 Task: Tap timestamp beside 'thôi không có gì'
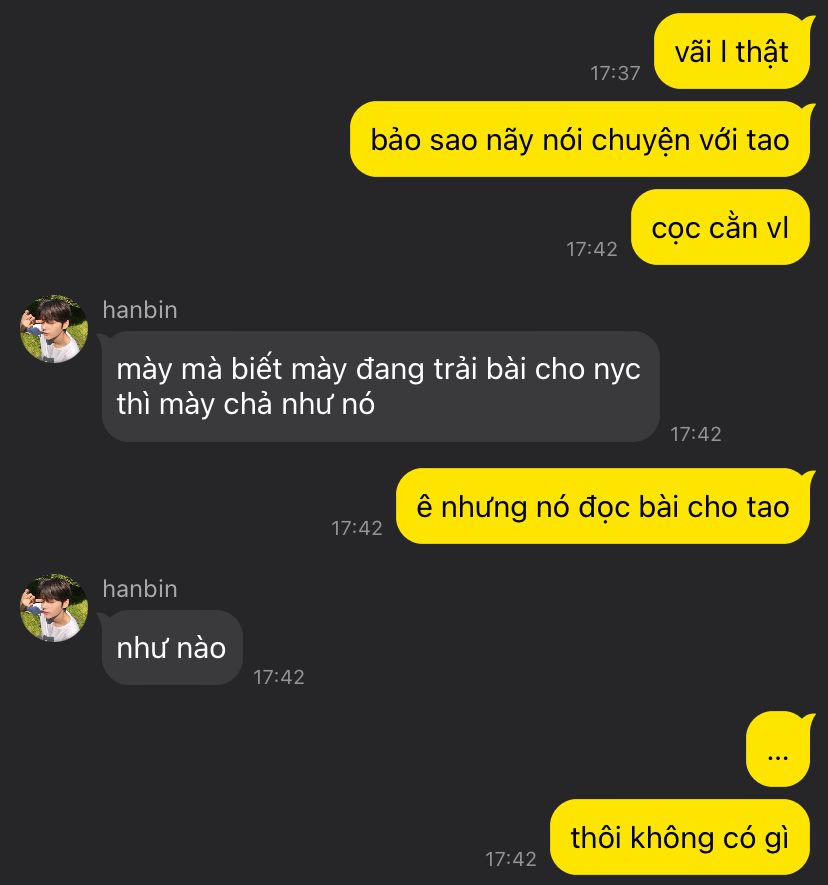click(511, 859)
